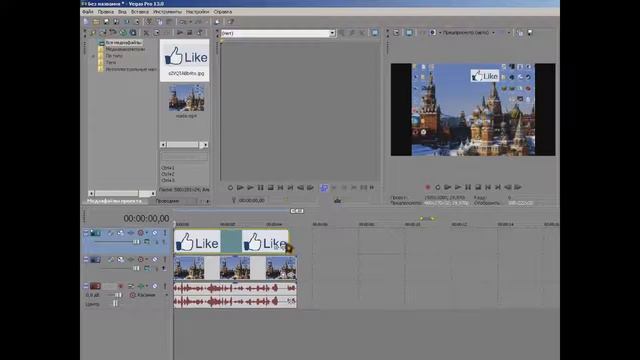Image resolution: width=640 pixels, height=360 pixels.
Task: Toggle loop playback under video preview
Action: click(x=438, y=187)
